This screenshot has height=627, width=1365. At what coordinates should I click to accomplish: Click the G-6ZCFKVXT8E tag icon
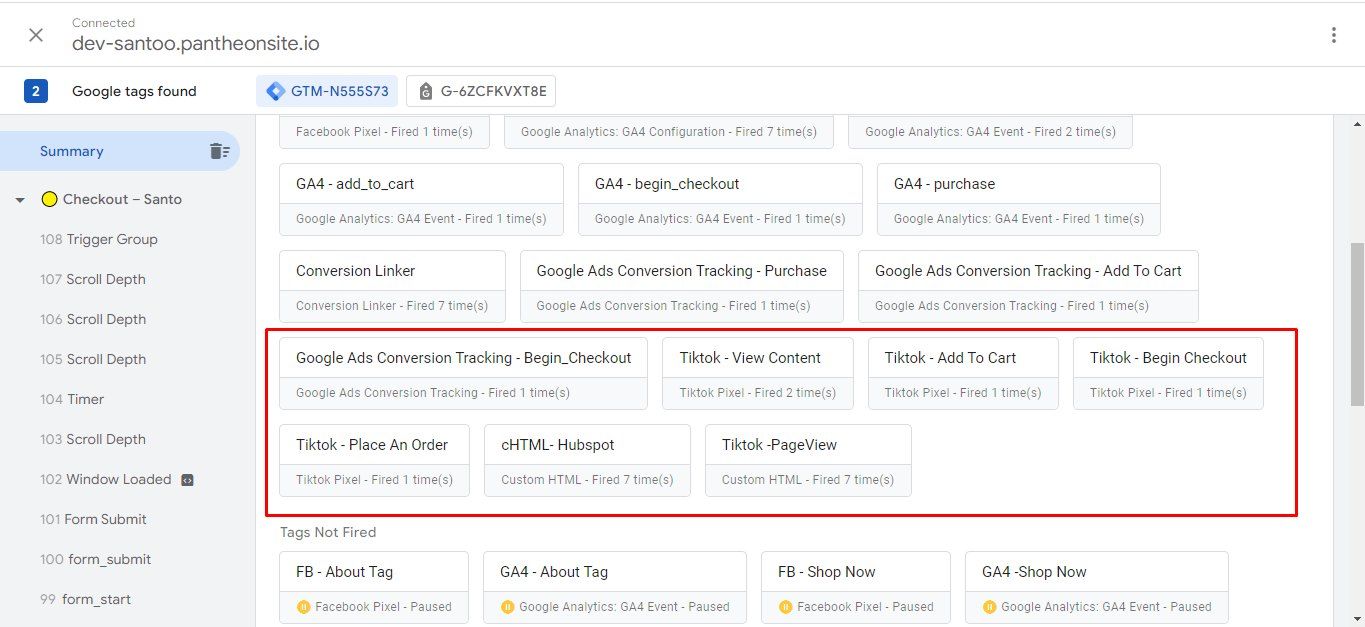[426, 91]
